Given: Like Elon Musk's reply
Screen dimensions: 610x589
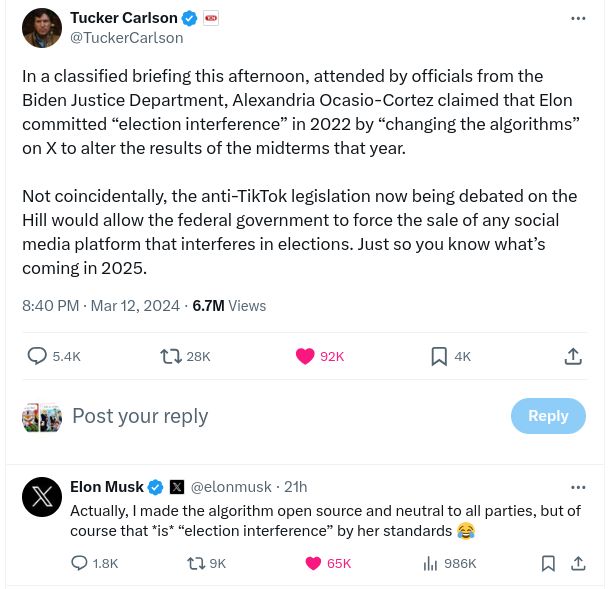Looking at the screenshot, I should point(313,563).
